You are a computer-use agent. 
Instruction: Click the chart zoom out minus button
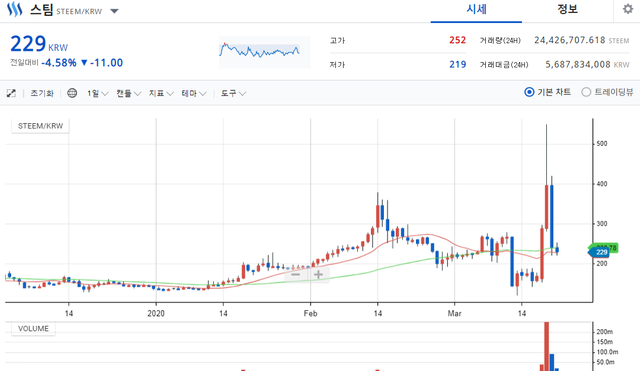coord(296,275)
